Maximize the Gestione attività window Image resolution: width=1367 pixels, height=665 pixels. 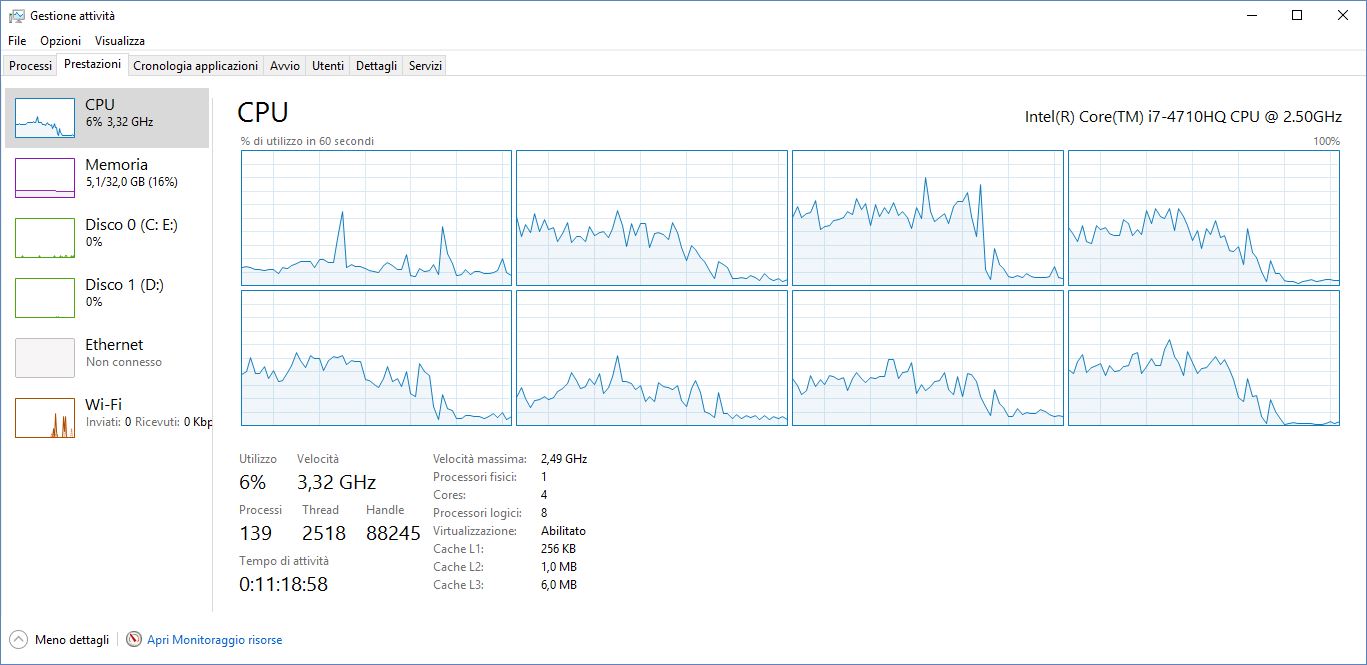(1297, 15)
